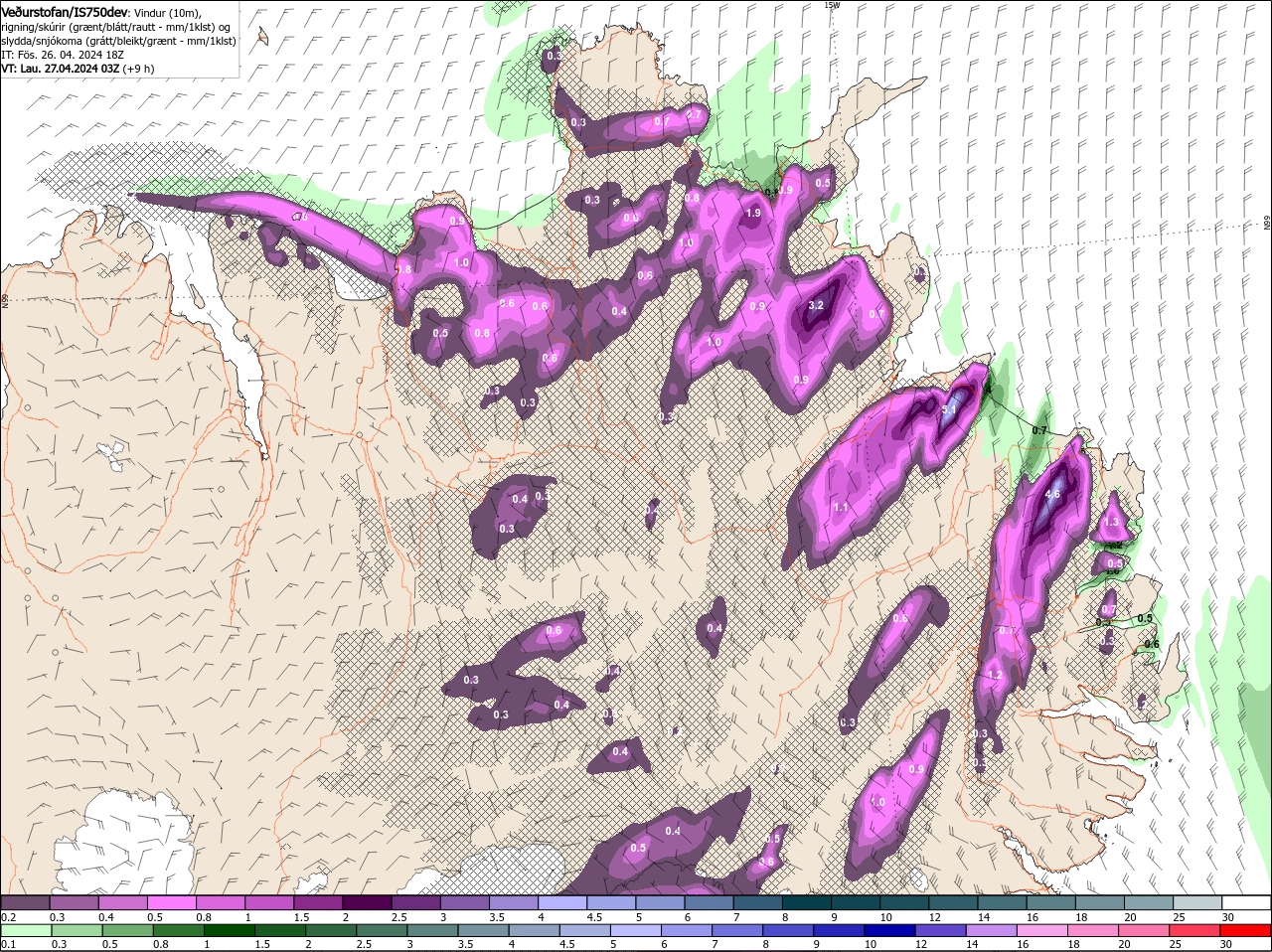Click the lavender upper swatch between 4 and 4.5
This screenshot has width=1272, height=952.
coord(561,902)
